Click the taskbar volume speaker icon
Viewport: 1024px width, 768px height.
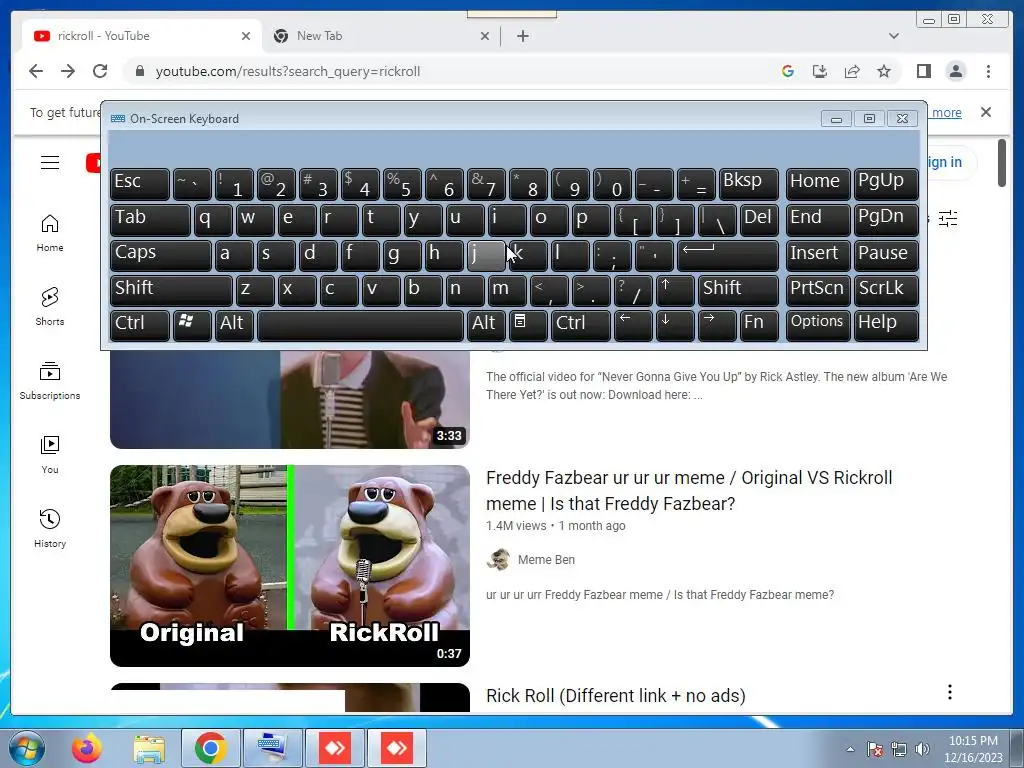click(922, 749)
